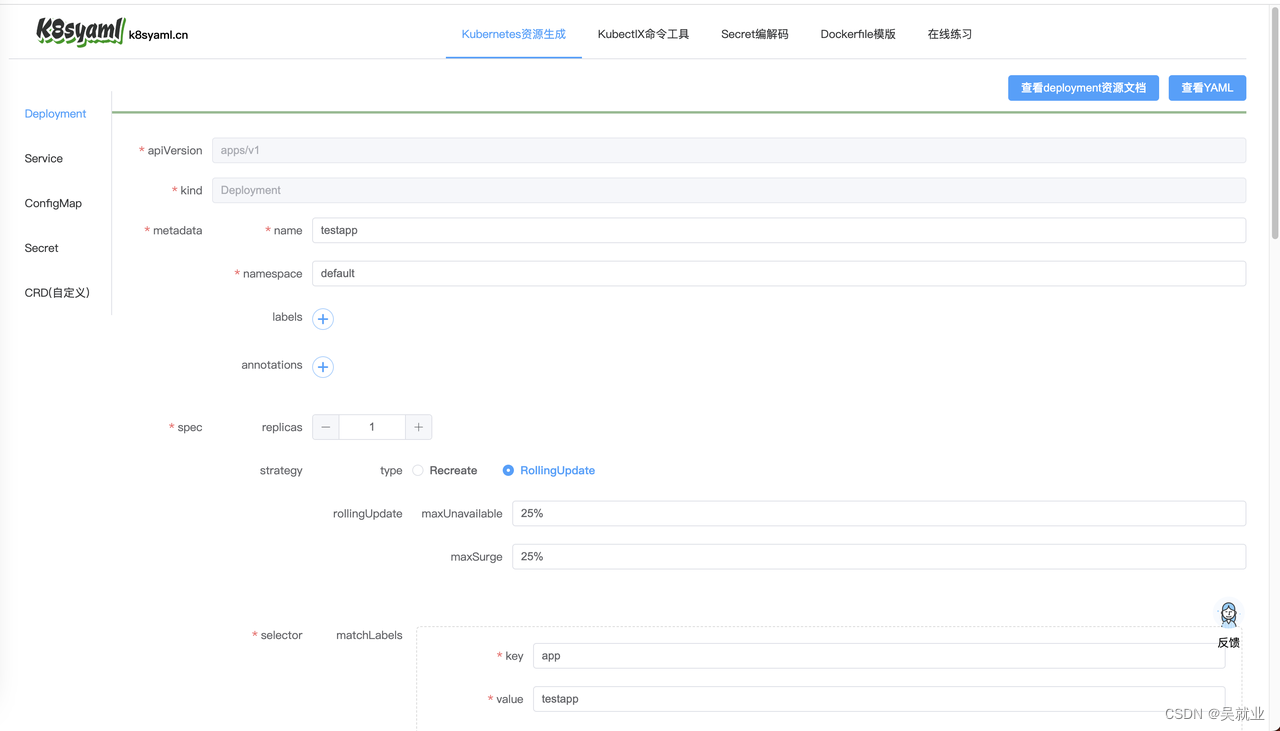This screenshot has height=731, width=1280.
Task: Click the 'matchLabels' label text
Action: (369, 635)
